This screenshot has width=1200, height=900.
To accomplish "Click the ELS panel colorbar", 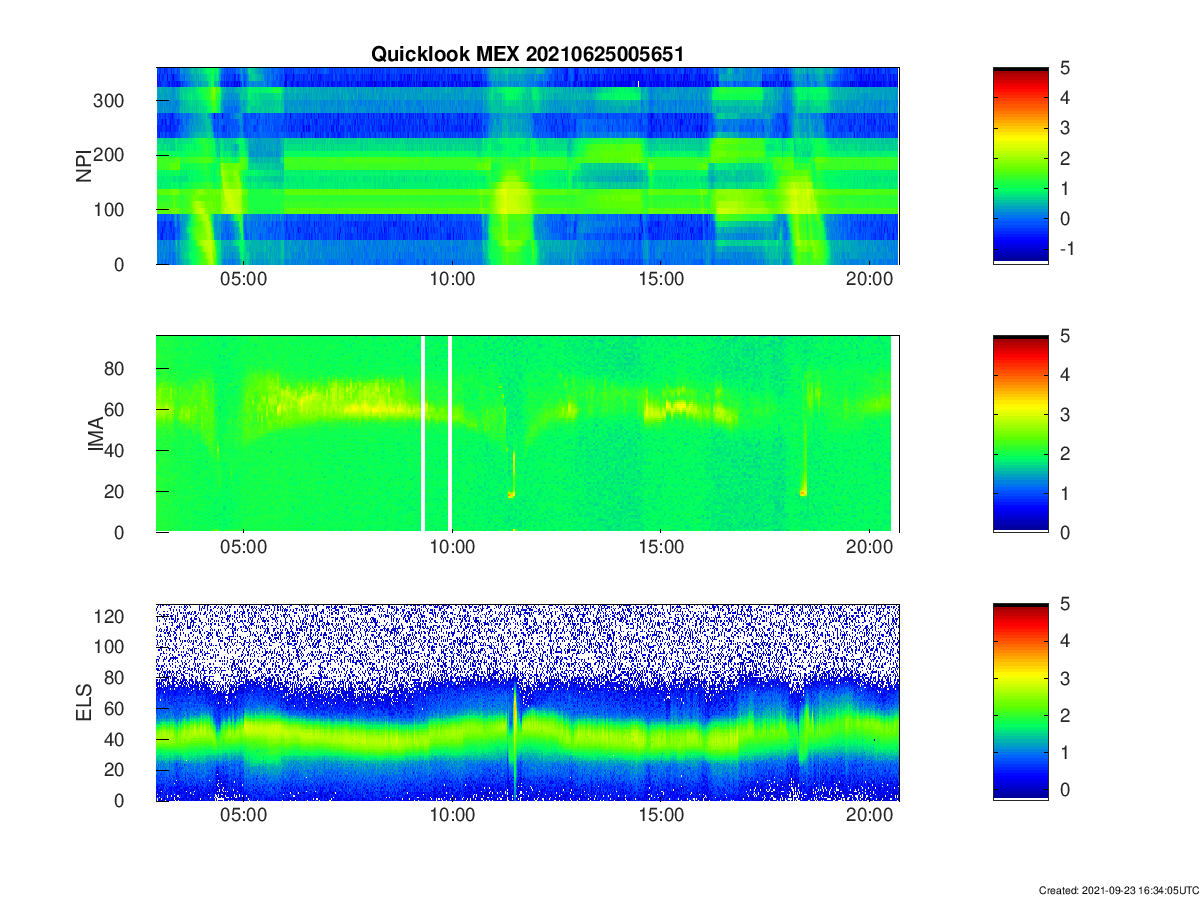I will pyautogui.click(x=1020, y=702).
